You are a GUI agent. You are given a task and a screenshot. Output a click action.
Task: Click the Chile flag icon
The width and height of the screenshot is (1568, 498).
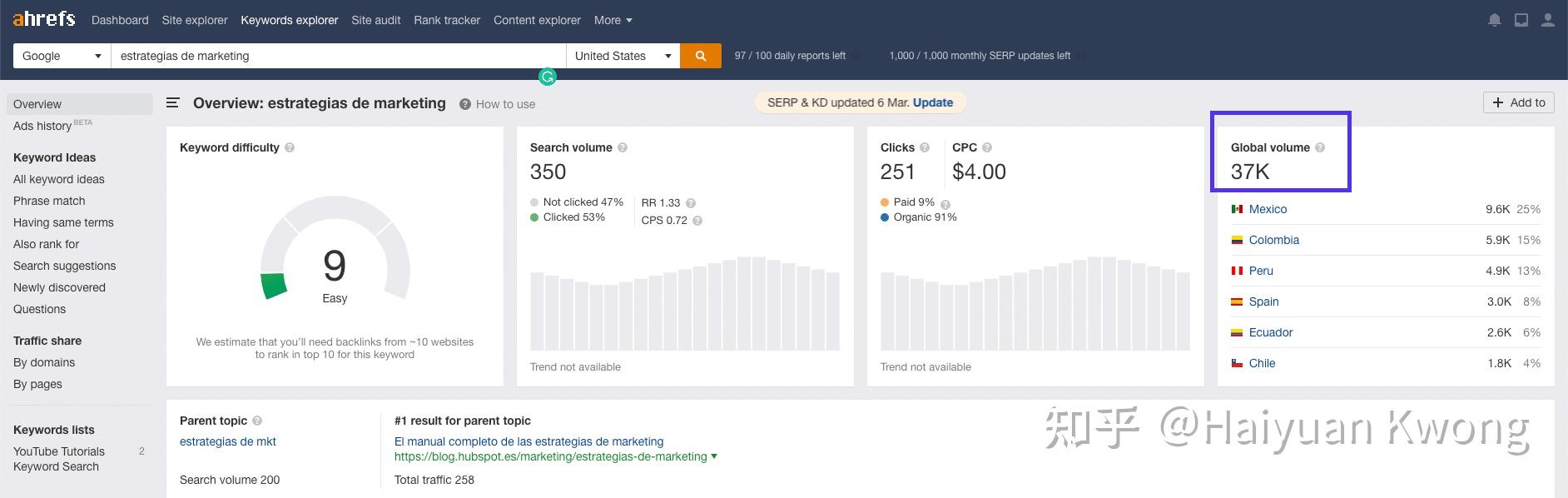(x=1237, y=363)
